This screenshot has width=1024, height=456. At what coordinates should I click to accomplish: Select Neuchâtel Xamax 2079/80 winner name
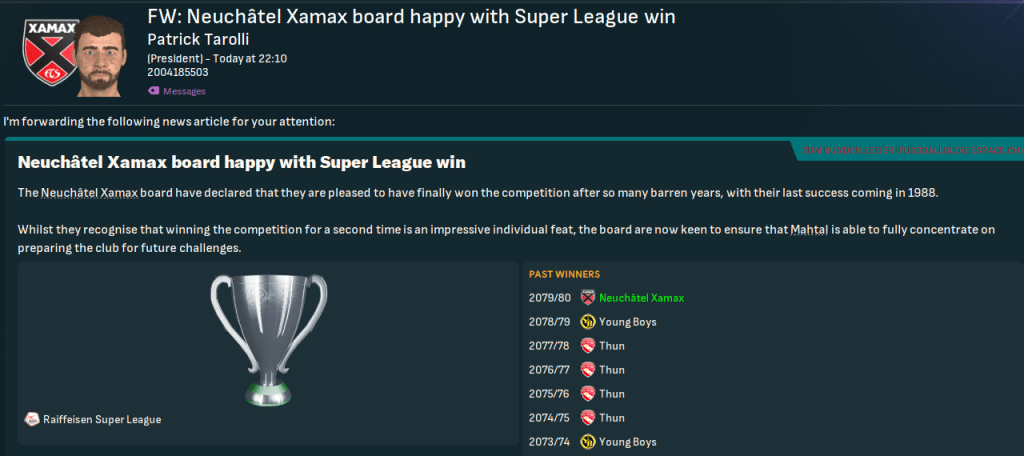coord(642,298)
